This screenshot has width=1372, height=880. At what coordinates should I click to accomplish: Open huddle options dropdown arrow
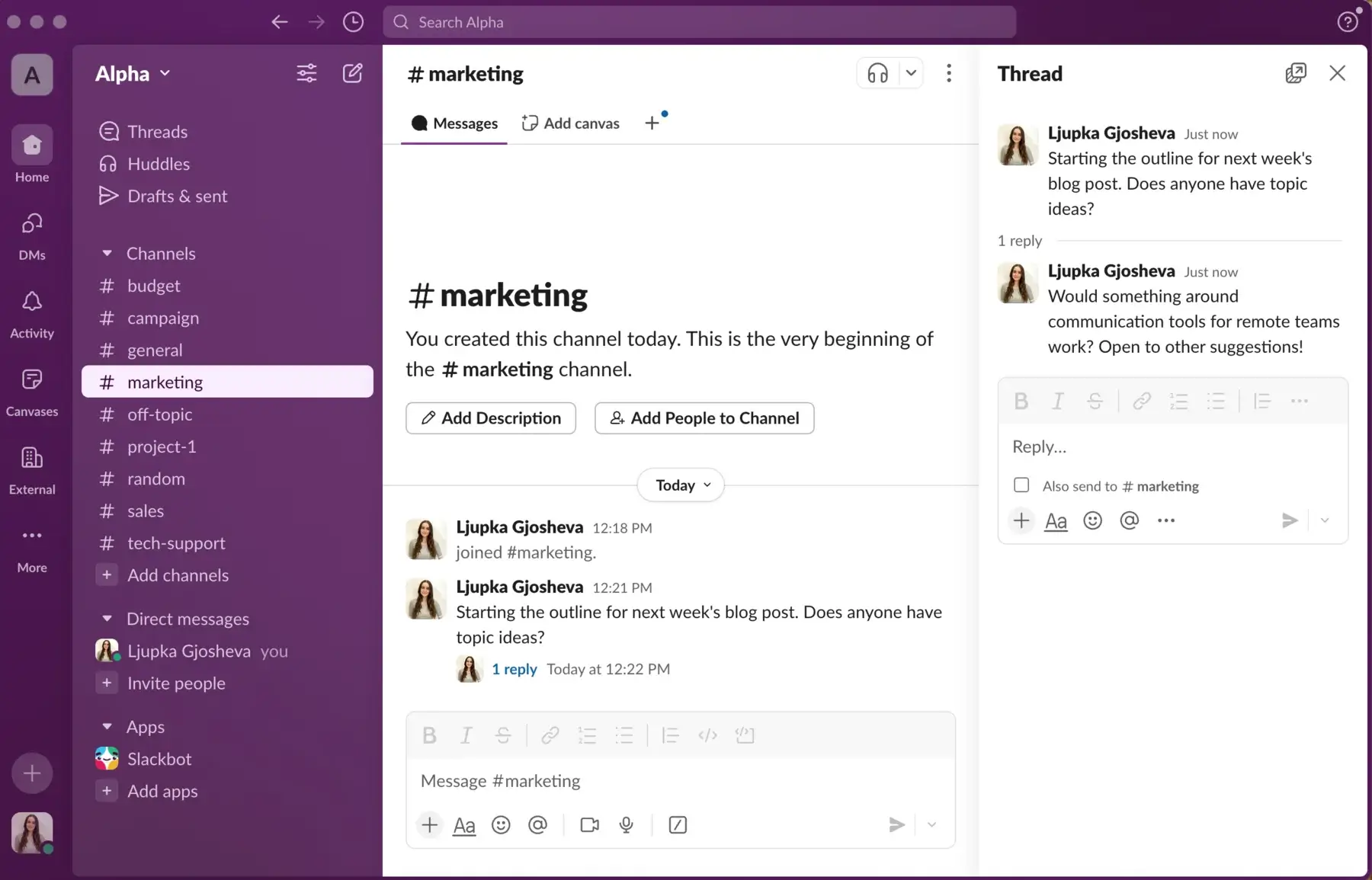911,73
